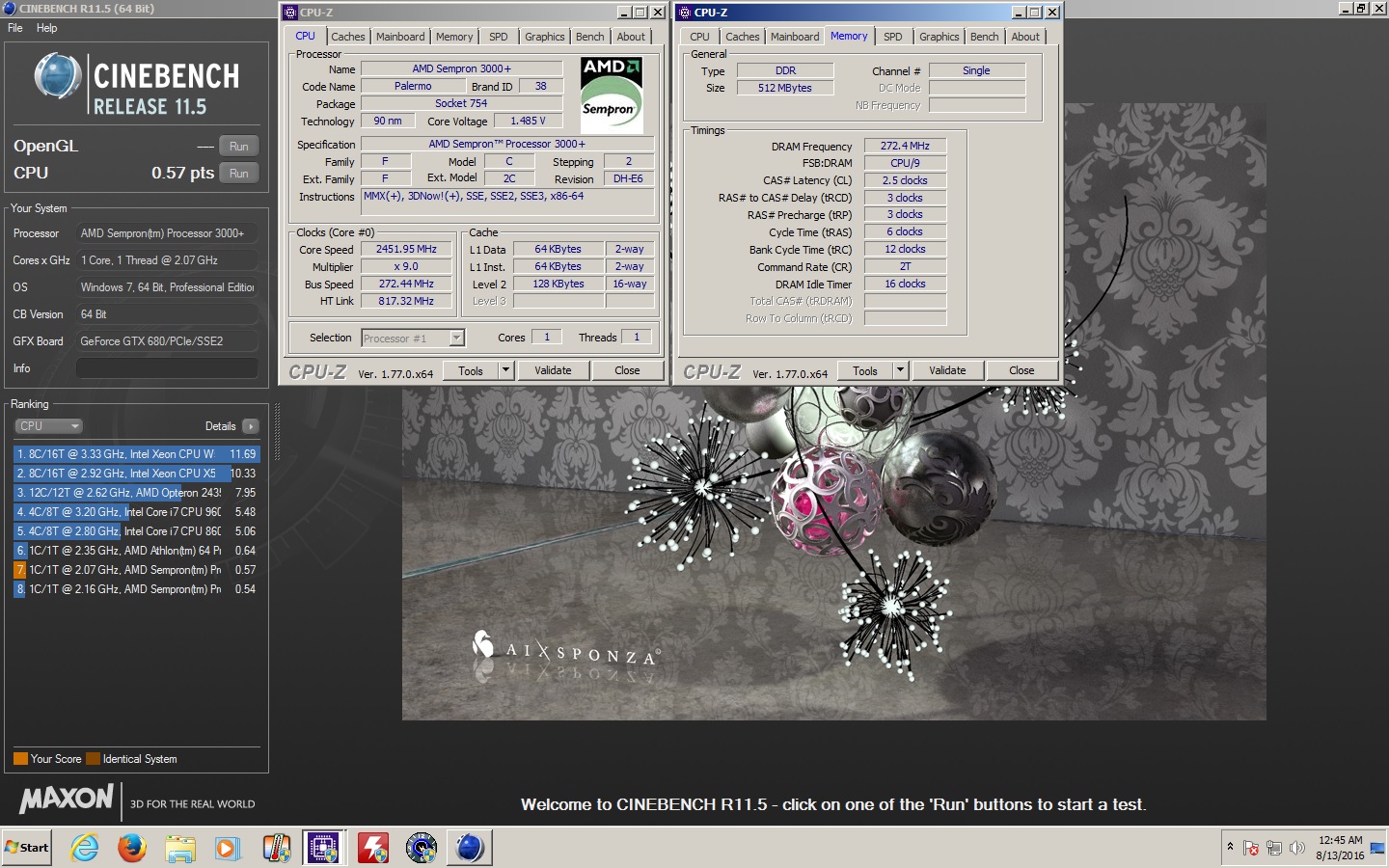This screenshot has height=868, width=1389.
Task: Select ranking entry 7 Sempron 2.07 GHz
Action: (136, 570)
